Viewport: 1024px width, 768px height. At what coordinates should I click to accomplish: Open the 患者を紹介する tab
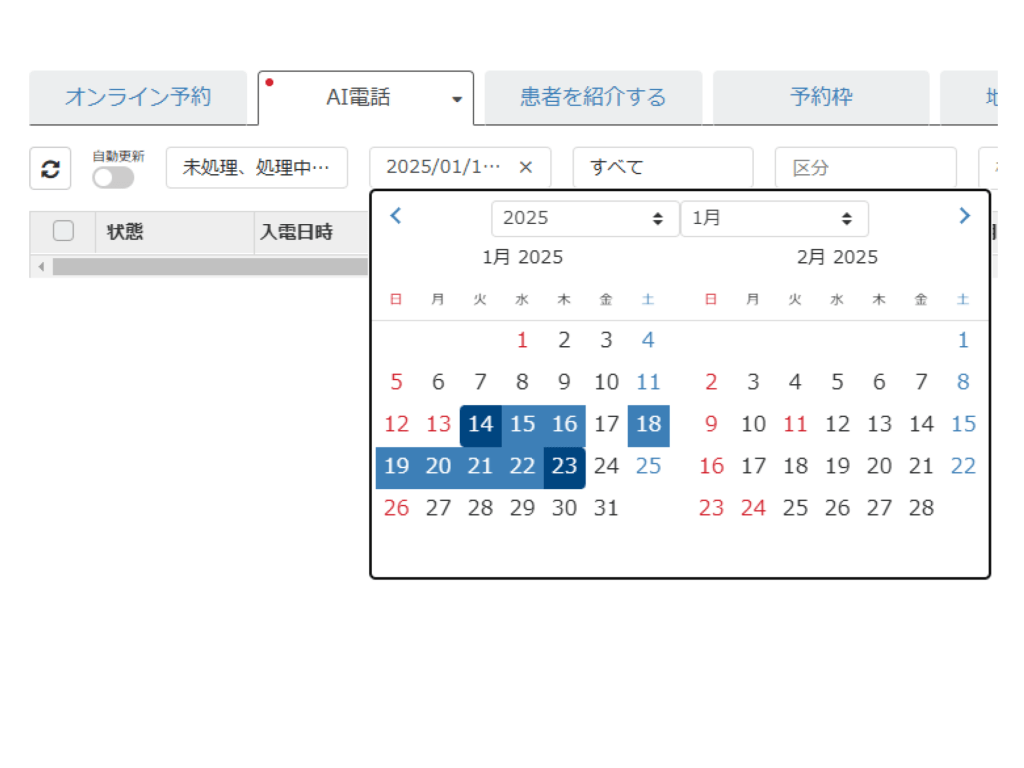point(593,98)
